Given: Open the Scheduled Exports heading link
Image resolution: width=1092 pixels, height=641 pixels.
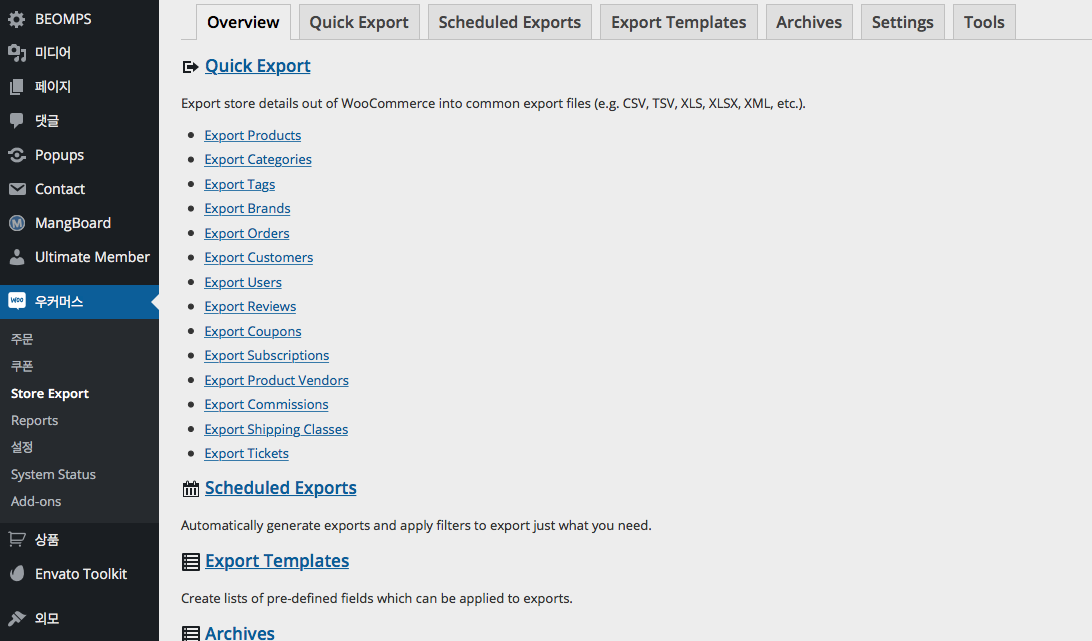Looking at the screenshot, I should (281, 488).
